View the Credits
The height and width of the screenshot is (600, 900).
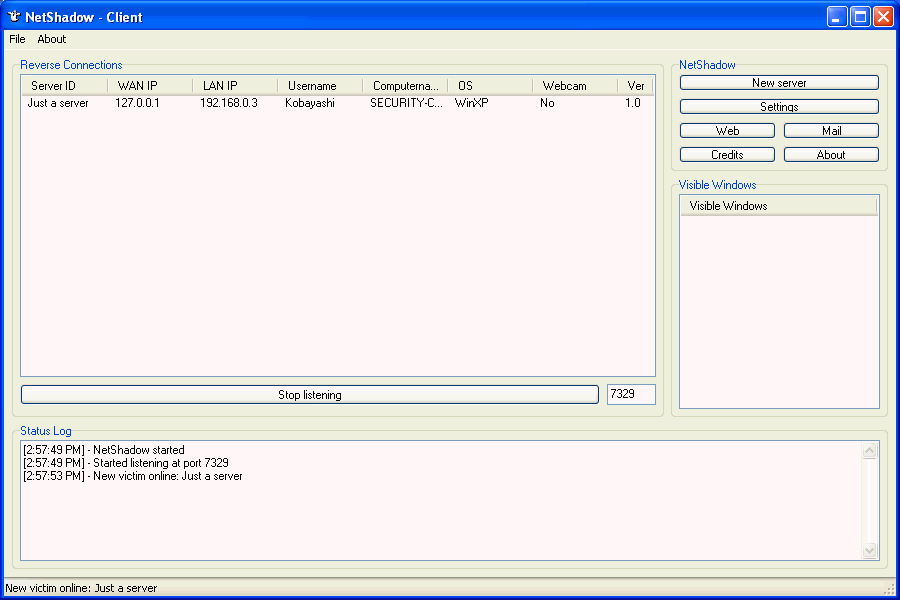[727, 154]
